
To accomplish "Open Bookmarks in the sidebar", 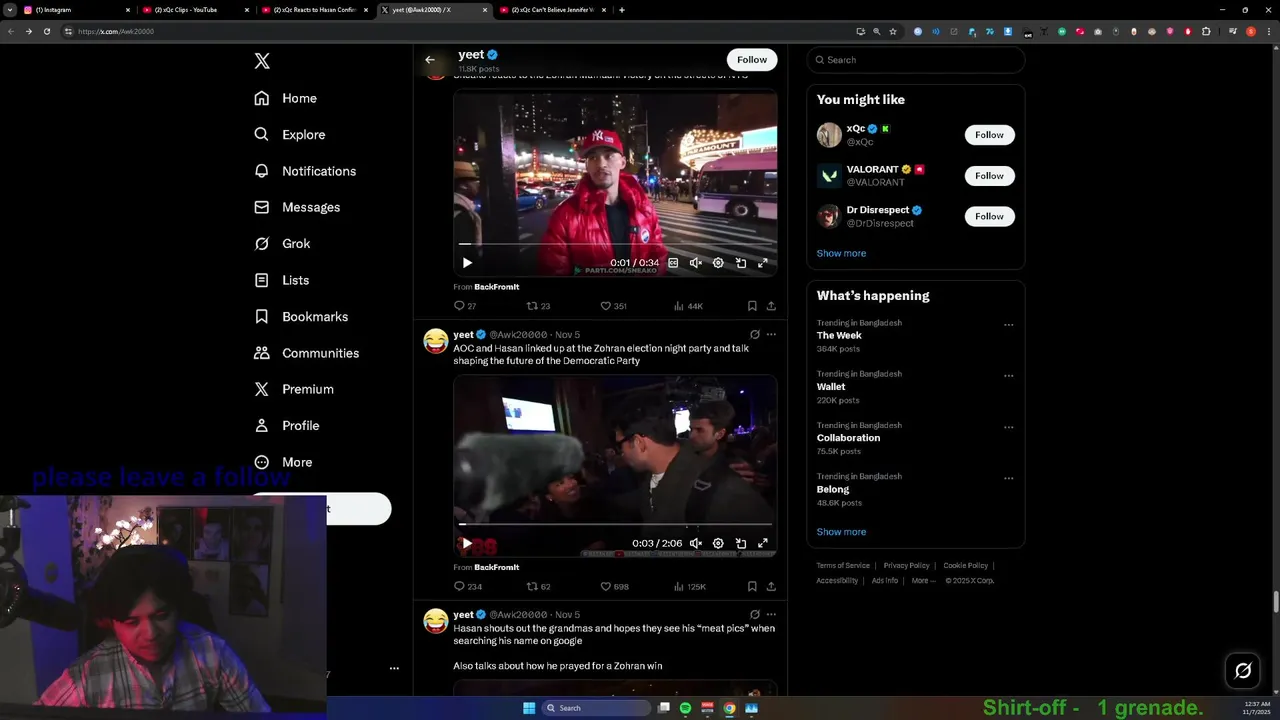I will (x=301, y=316).
